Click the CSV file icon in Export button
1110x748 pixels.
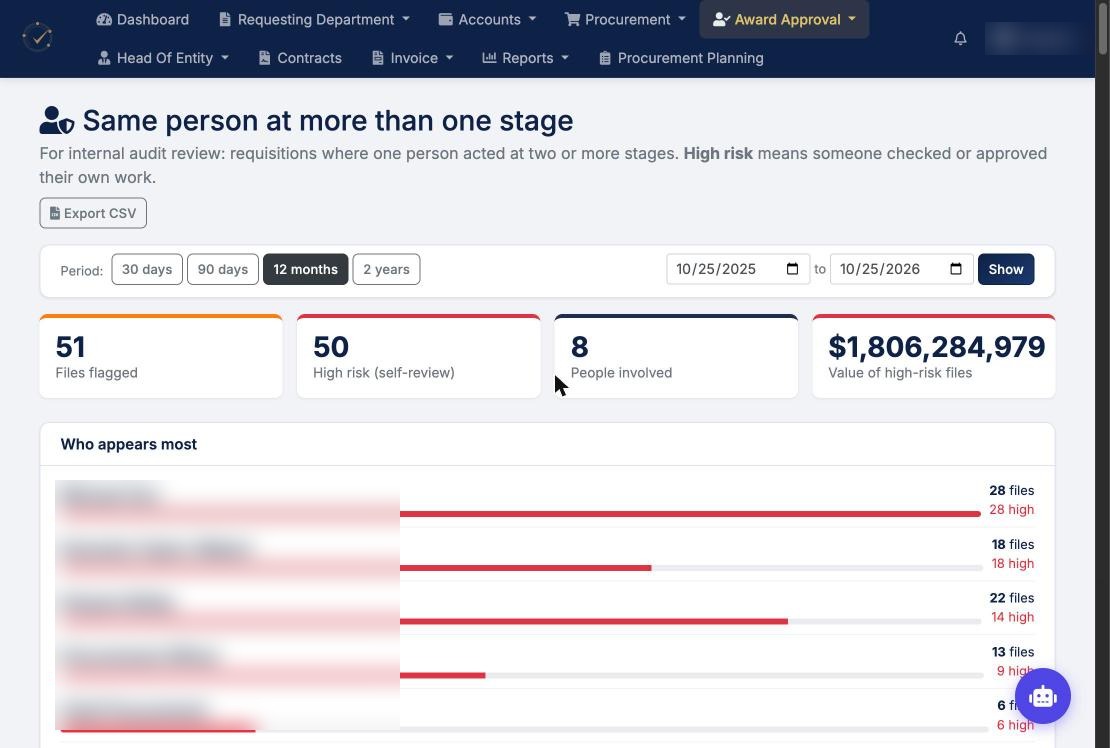tap(55, 213)
